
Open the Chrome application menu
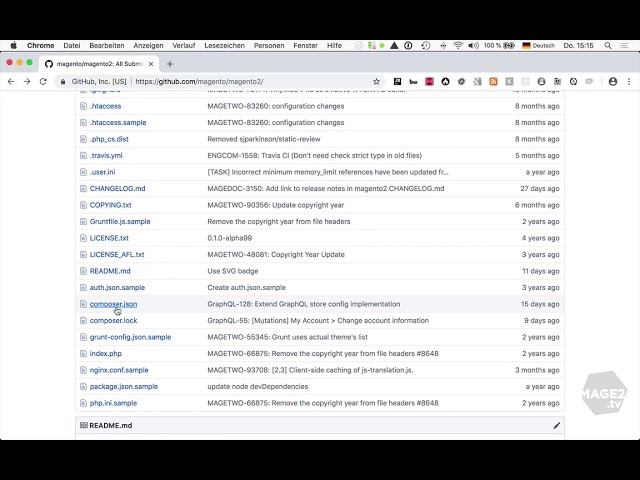click(40, 45)
